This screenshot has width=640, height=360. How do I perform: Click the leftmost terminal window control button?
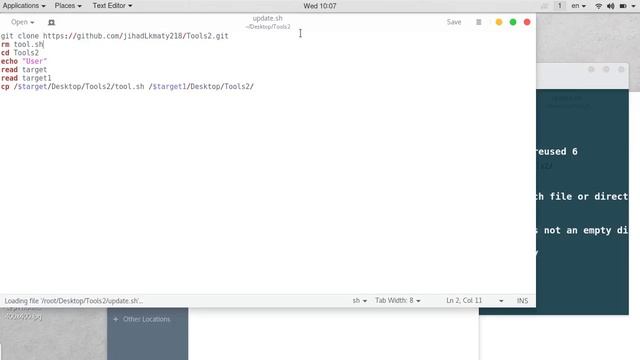(591, 69)
